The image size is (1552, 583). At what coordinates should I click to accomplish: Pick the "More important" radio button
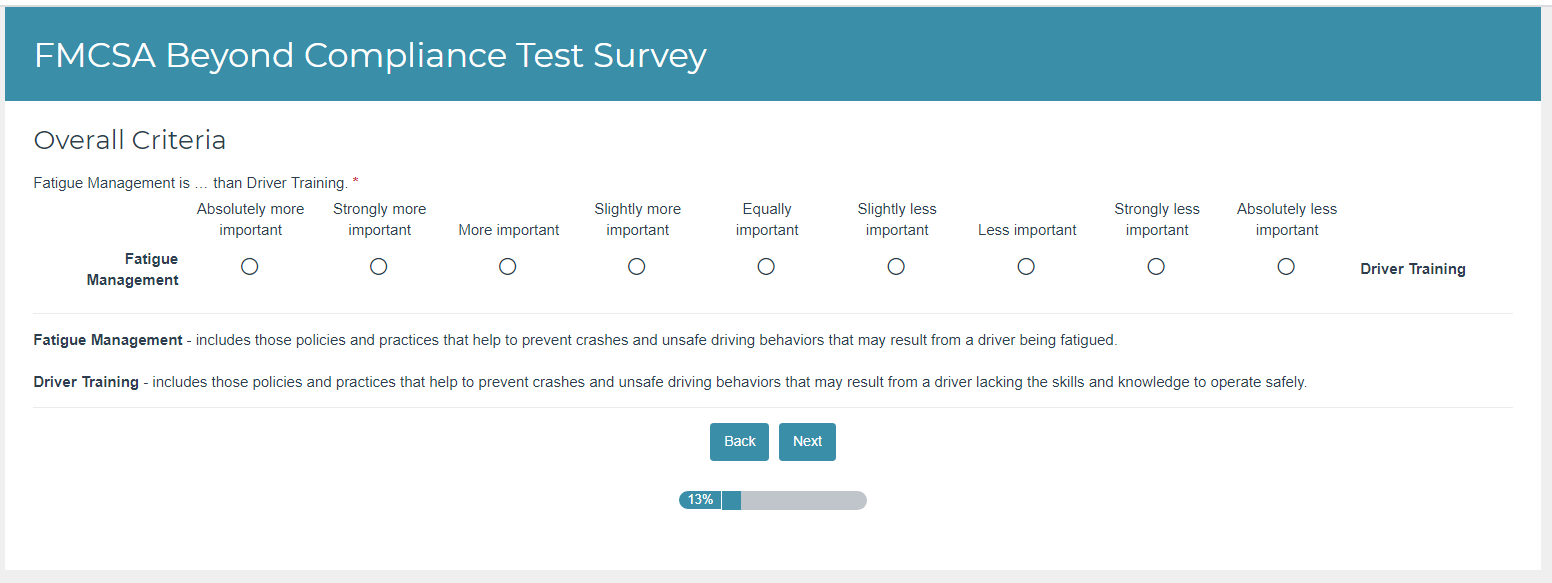coord(508,267)
